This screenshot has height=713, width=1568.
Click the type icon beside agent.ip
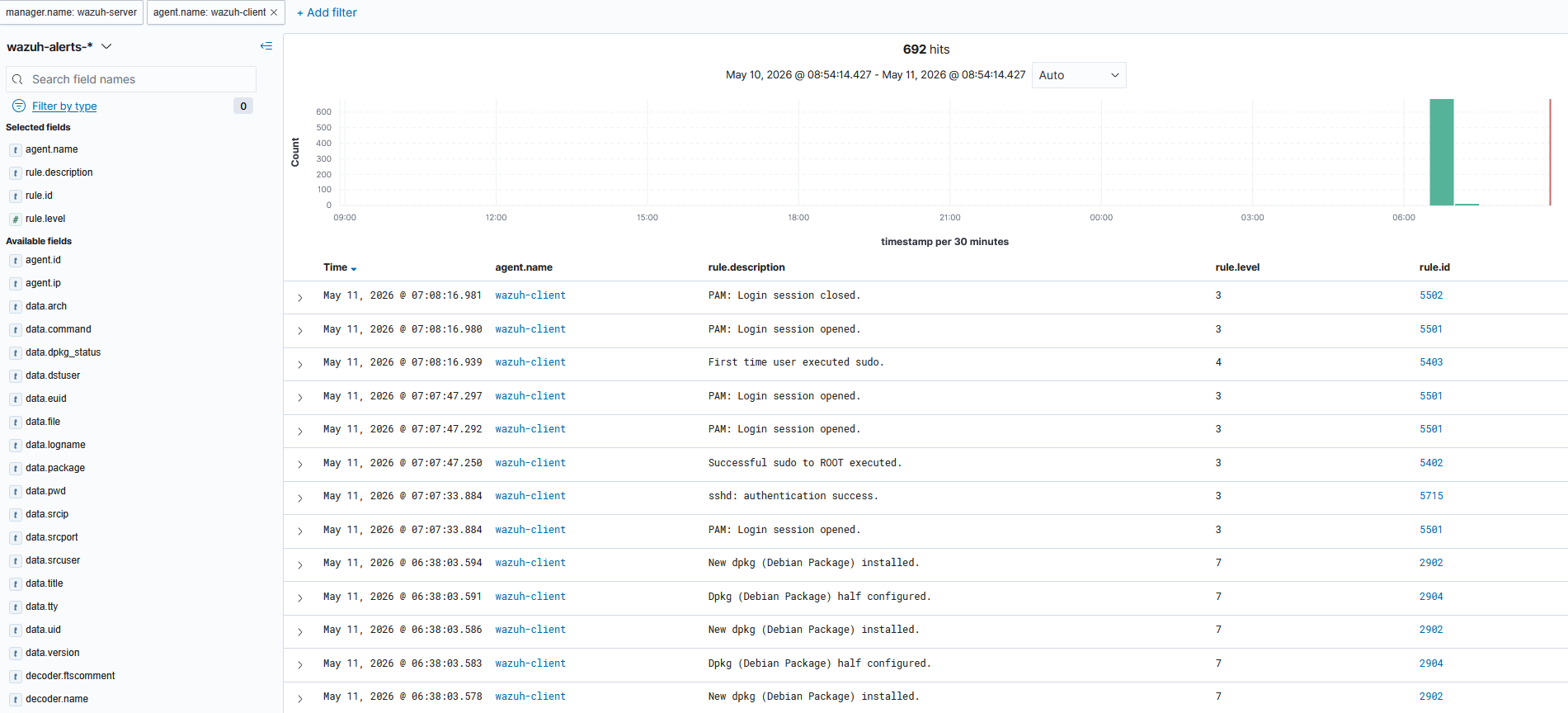[x=16, y=284]
